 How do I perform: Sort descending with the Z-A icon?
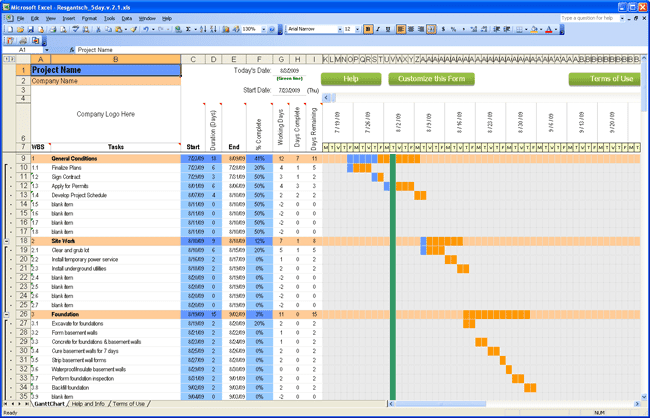tap(213, 29)
